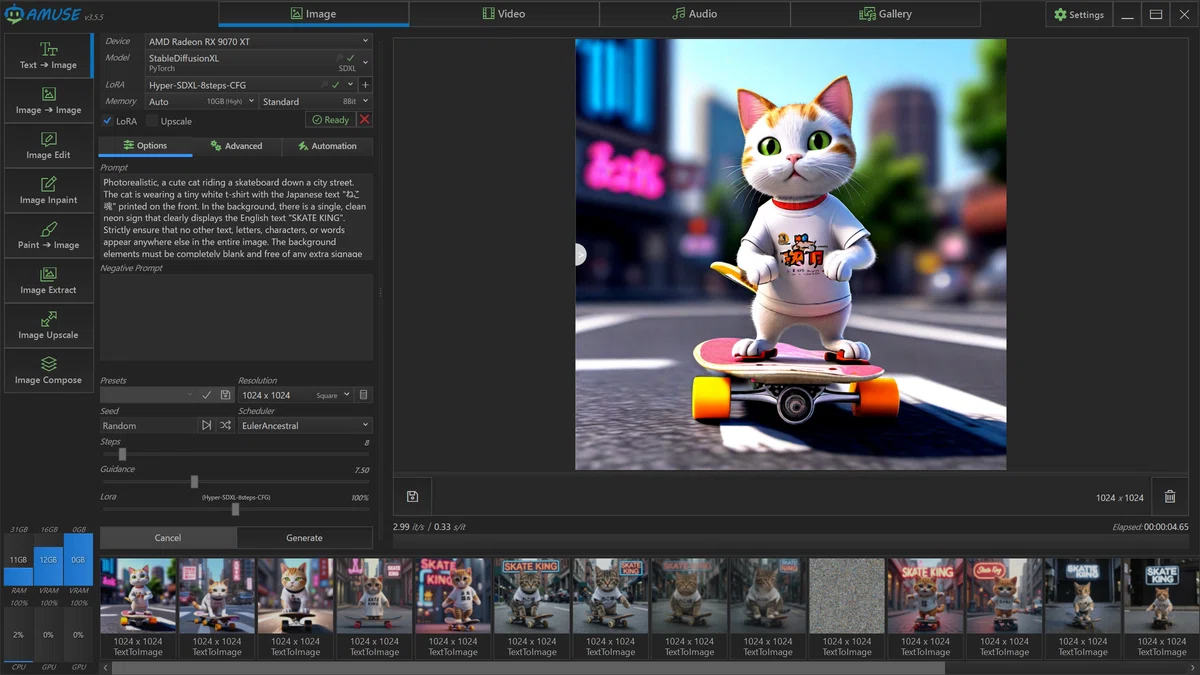Screen dimensions: 1200x675
Task: Click the Generate button
Action: pos(304,537)
